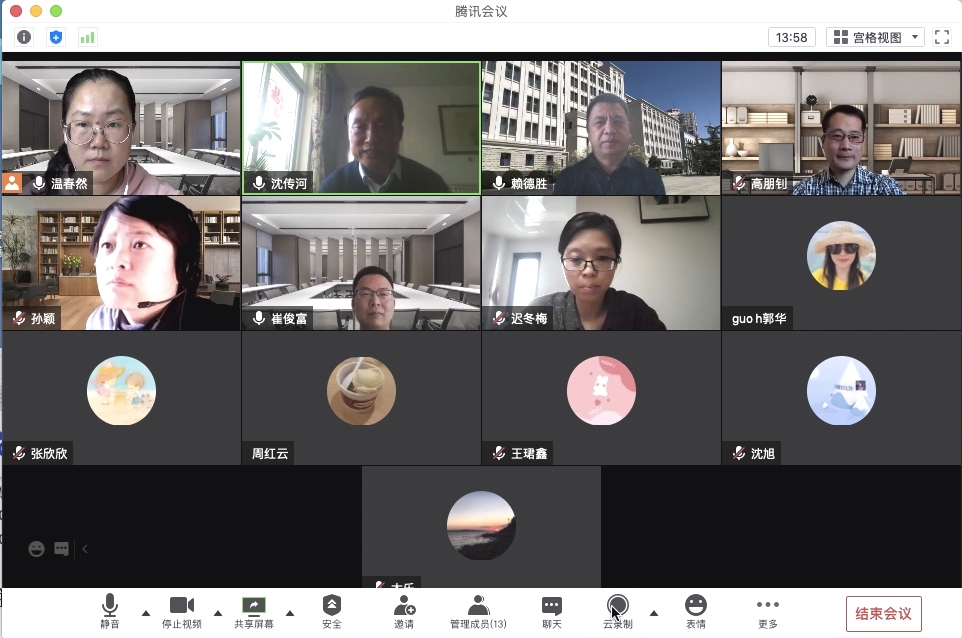Open the 更多 more menu
The image size is (962, 638).
click(x=768, y=611)
